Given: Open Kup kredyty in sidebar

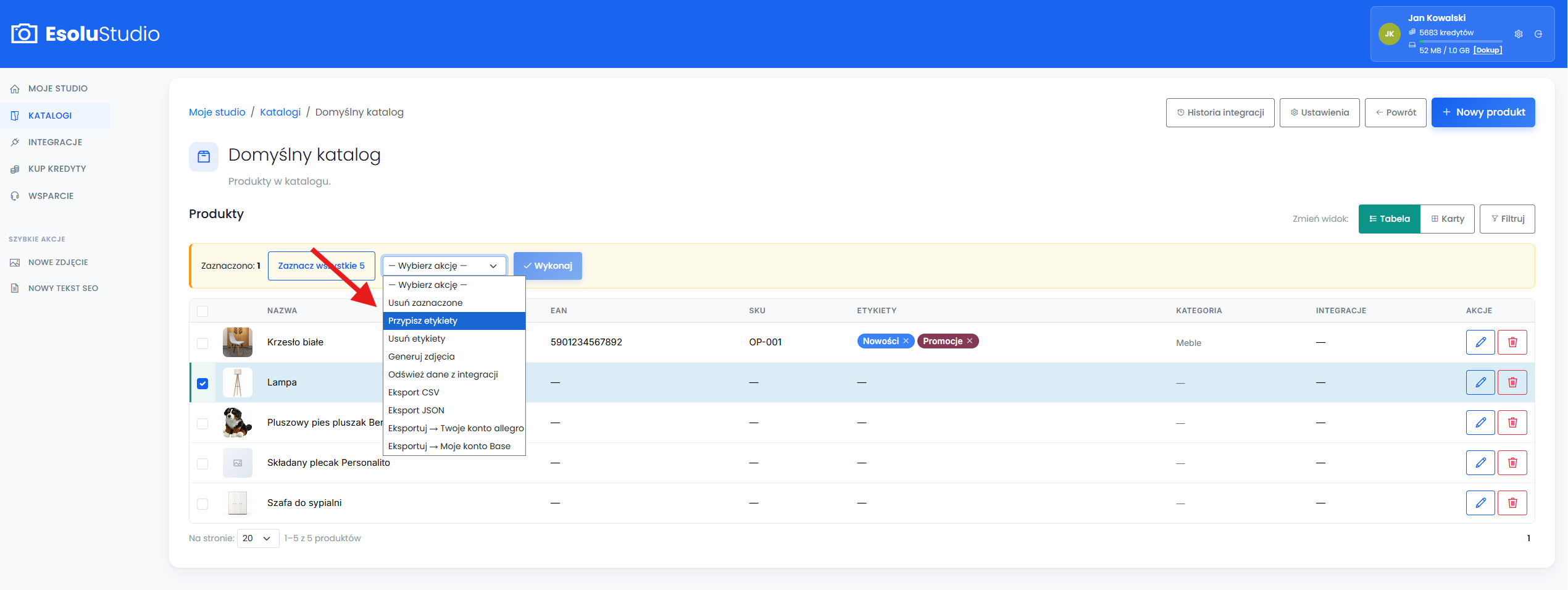Looking at the screenshot, I should tap(56, 169).
